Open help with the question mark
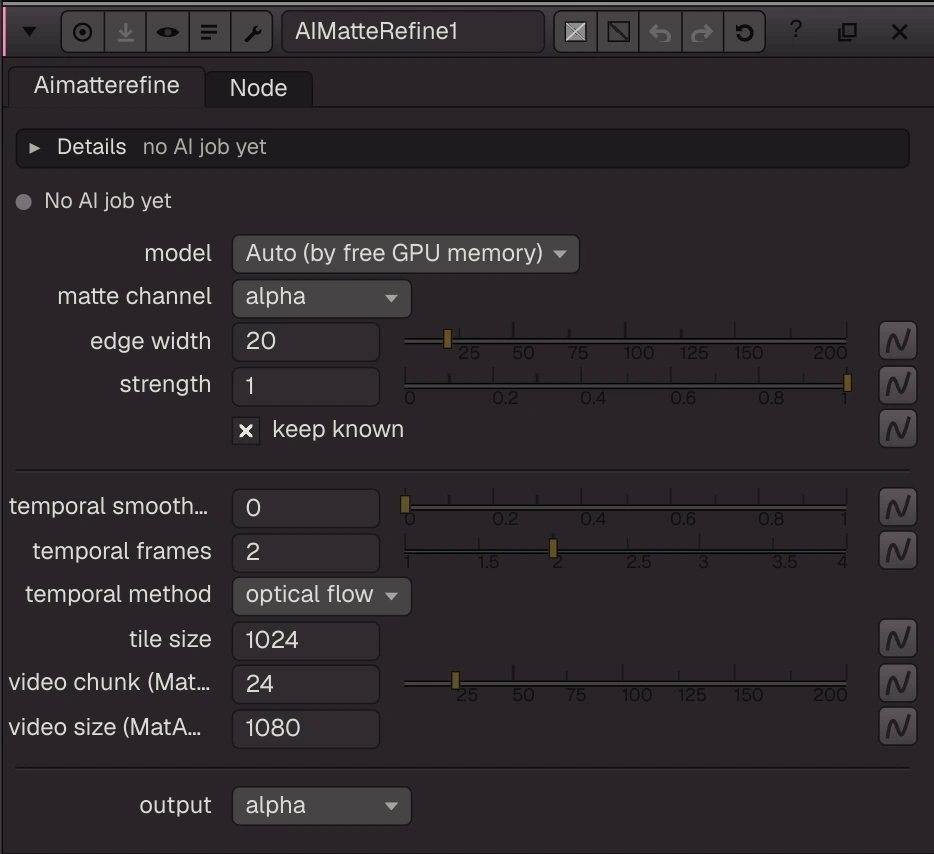The width and height of the screenshot is (934, 854). tap(796, 29)
